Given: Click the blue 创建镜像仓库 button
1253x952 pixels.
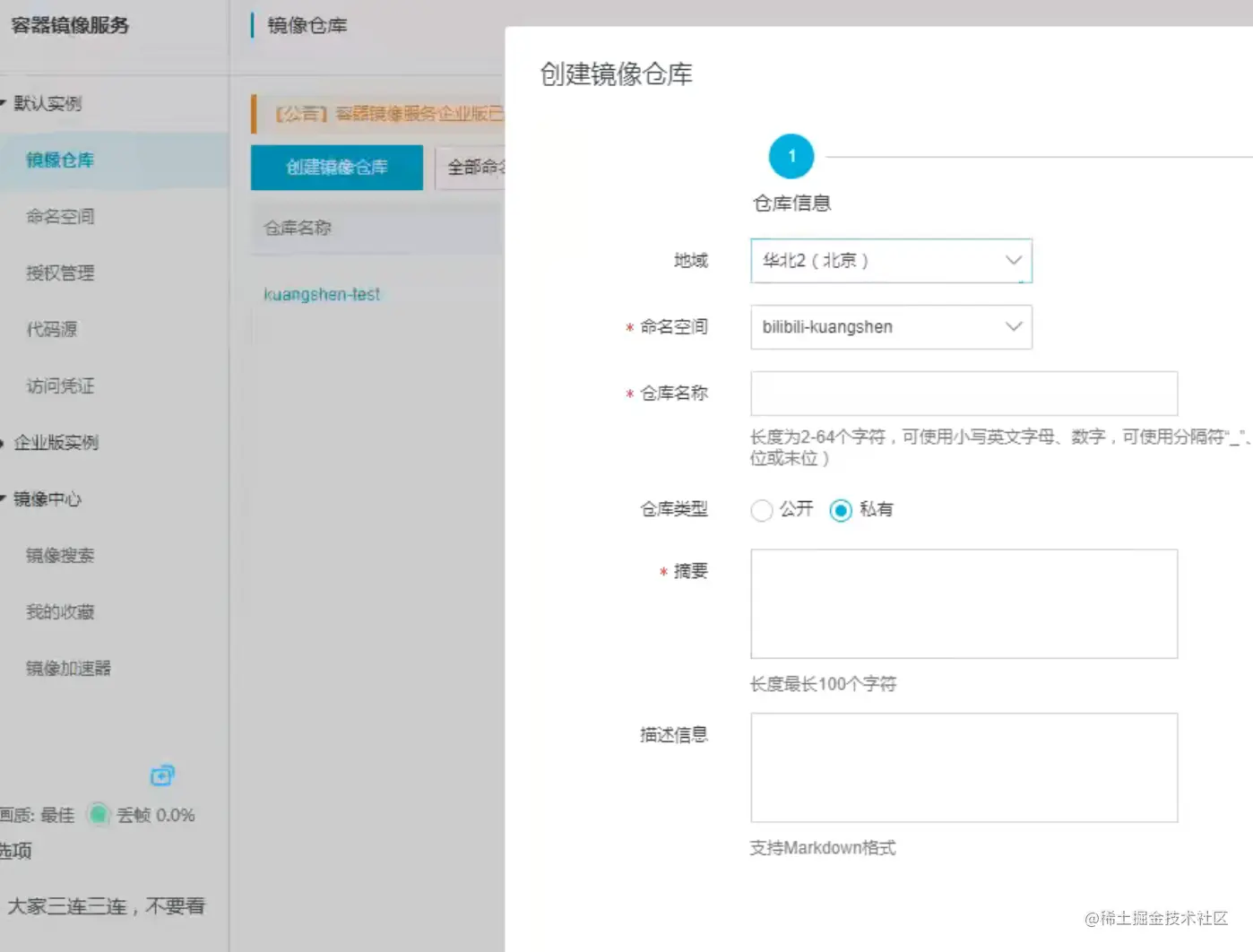Looking at the screenshot, I should tap(337, 168).
